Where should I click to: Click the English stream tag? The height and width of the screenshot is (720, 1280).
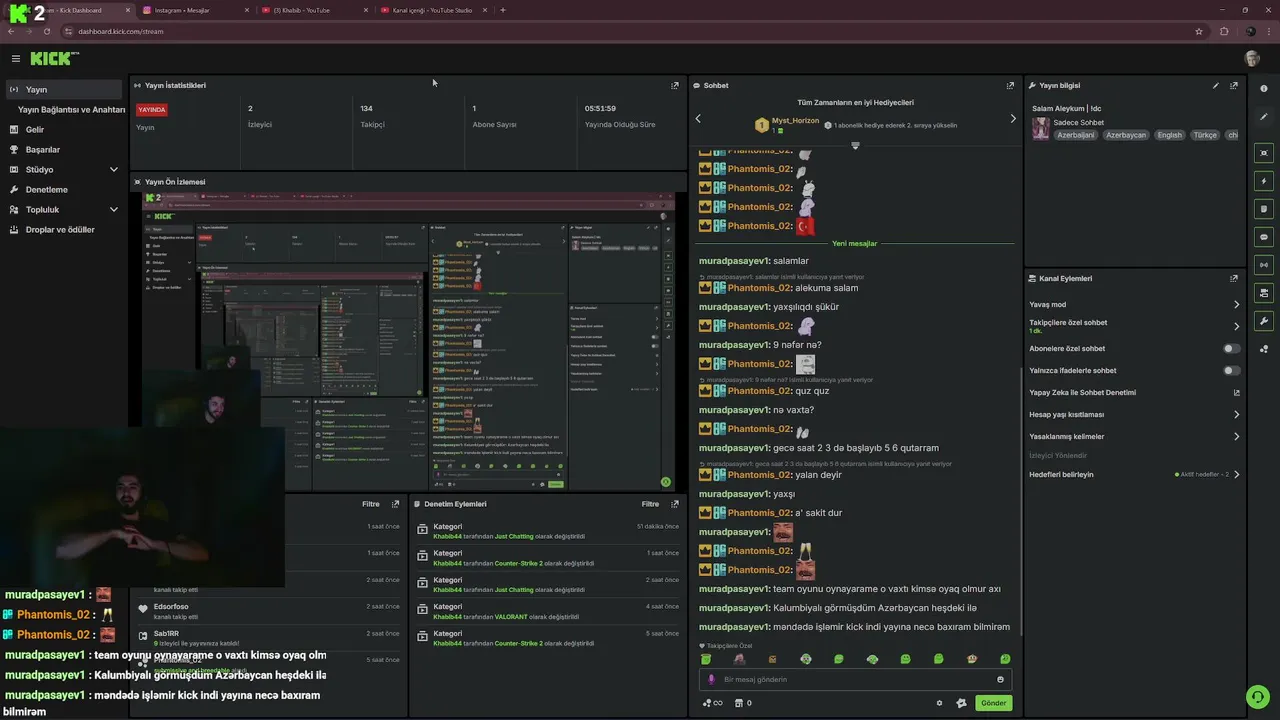[x=1170, y=135]
